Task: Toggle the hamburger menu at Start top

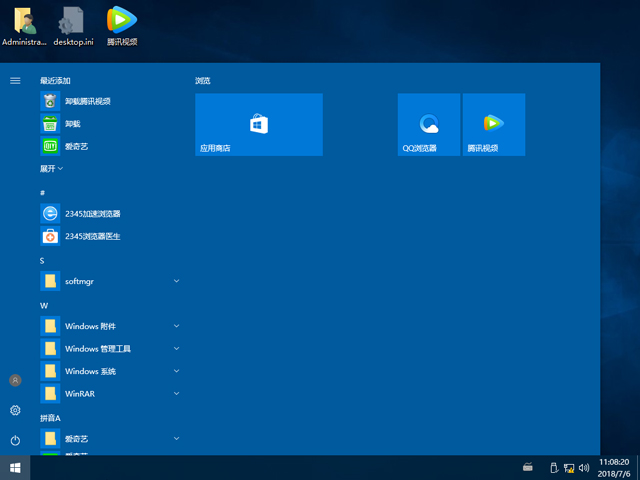Action: click(15, 80)
